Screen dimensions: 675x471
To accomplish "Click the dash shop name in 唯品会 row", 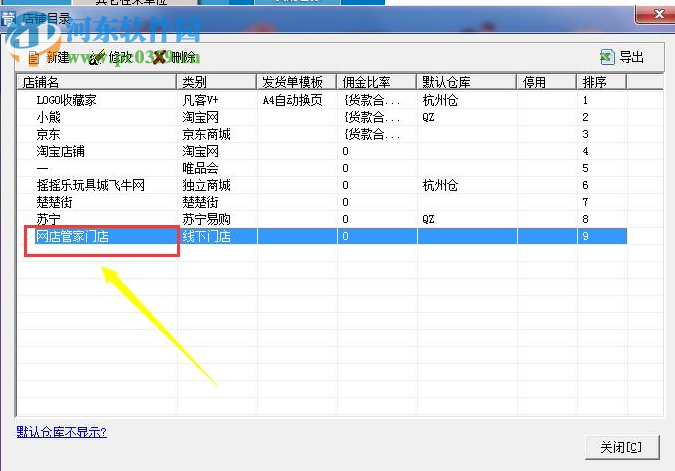I will (x=42, y=168).
